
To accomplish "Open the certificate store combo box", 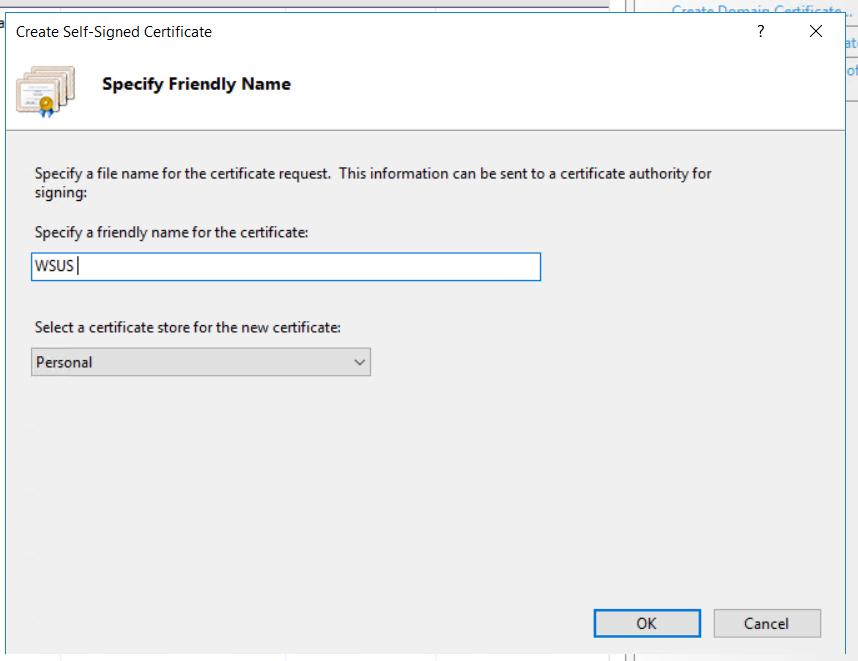I will pos(200,362).
